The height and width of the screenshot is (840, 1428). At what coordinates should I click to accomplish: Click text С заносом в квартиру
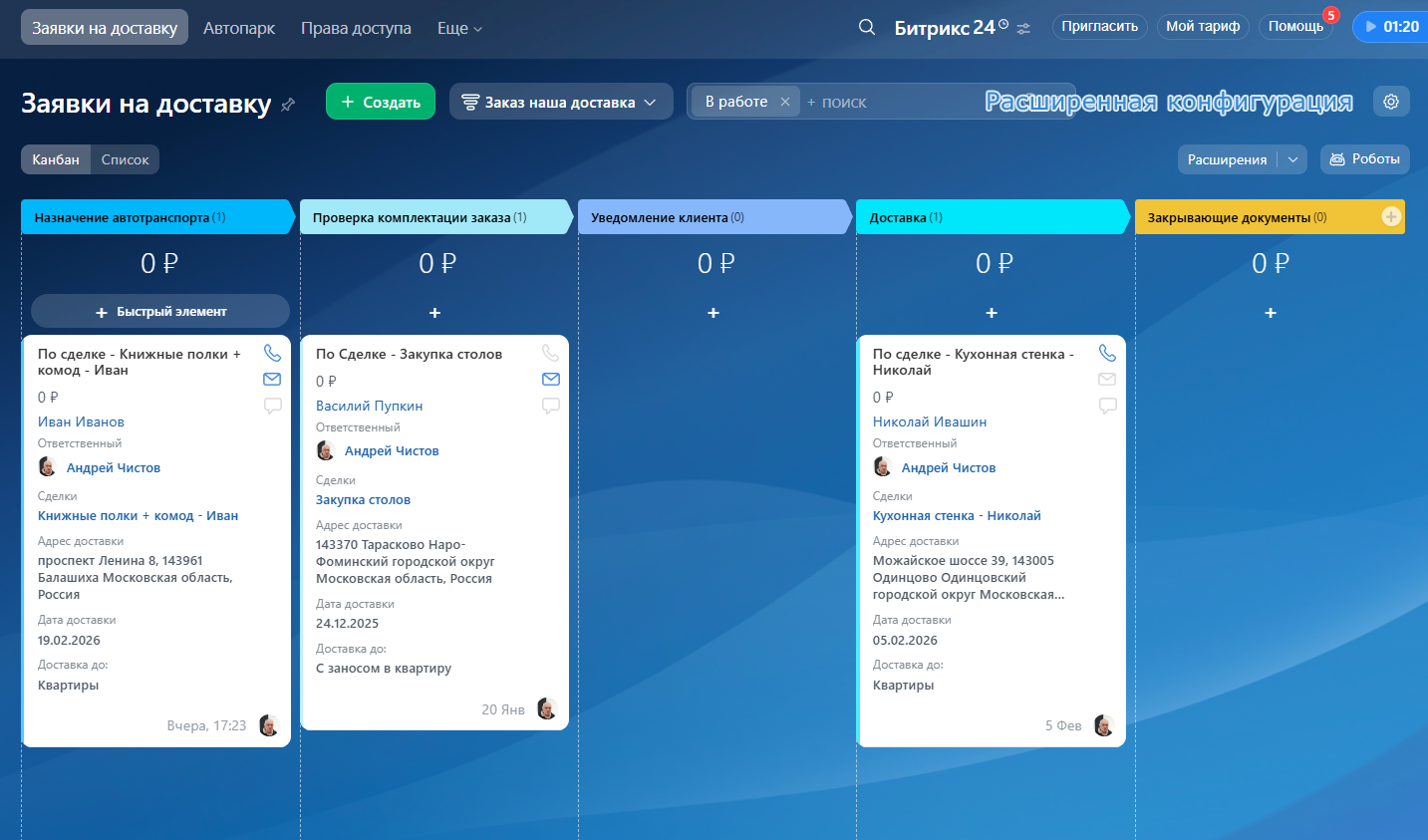[x=384, y=668]
